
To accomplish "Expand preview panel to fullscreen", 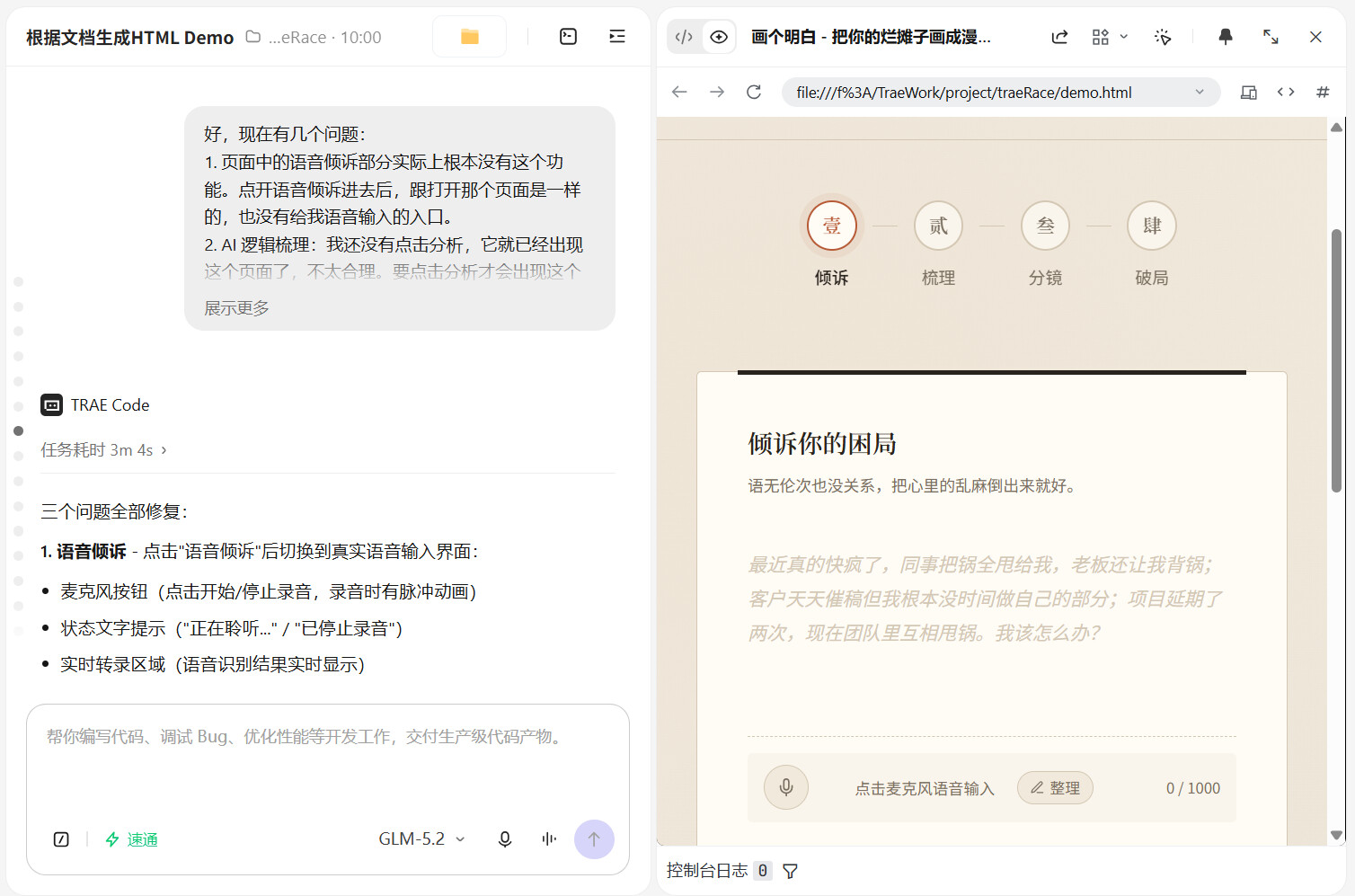I will pos(1271,37).
